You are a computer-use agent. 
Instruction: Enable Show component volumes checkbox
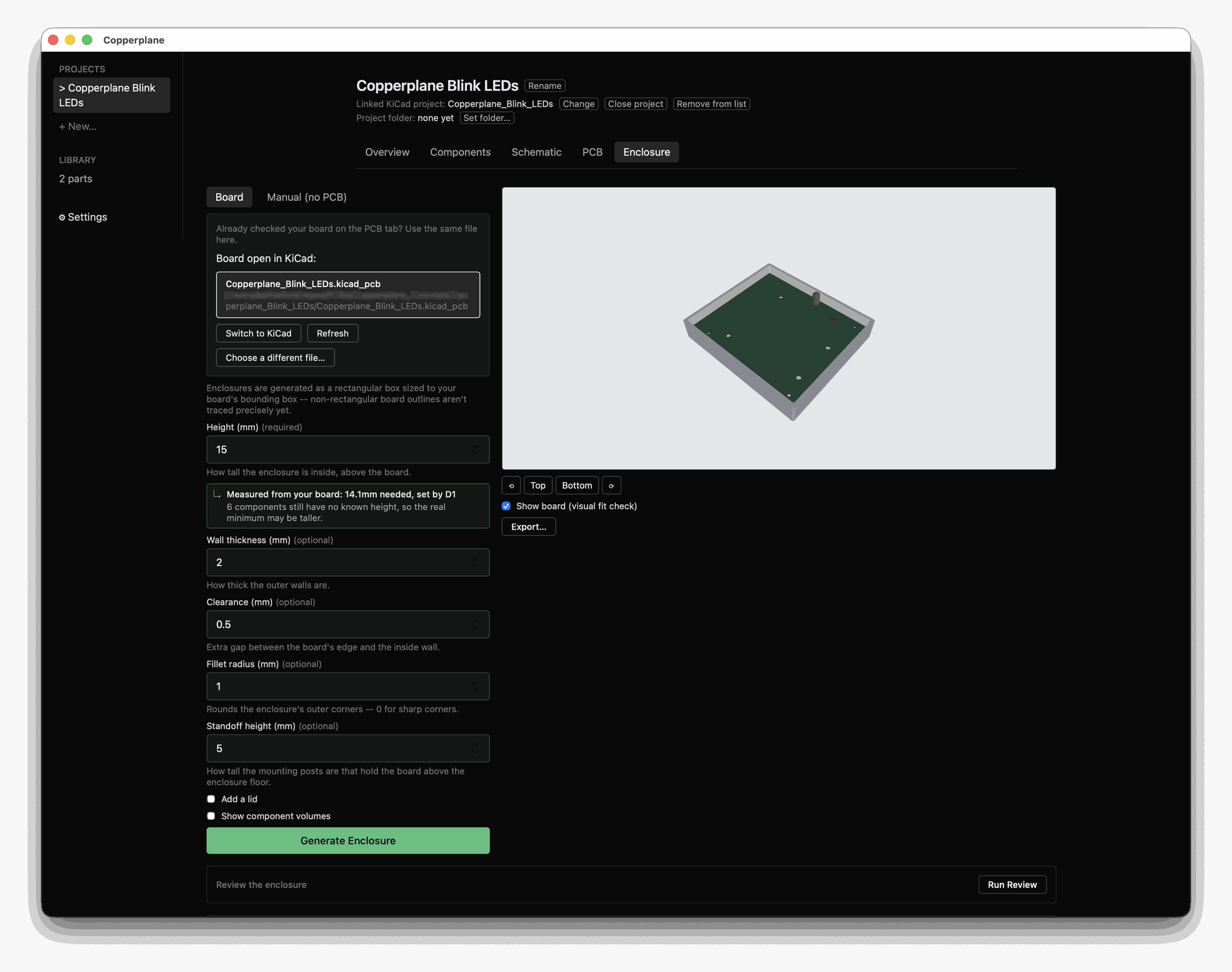click(211, 816)
